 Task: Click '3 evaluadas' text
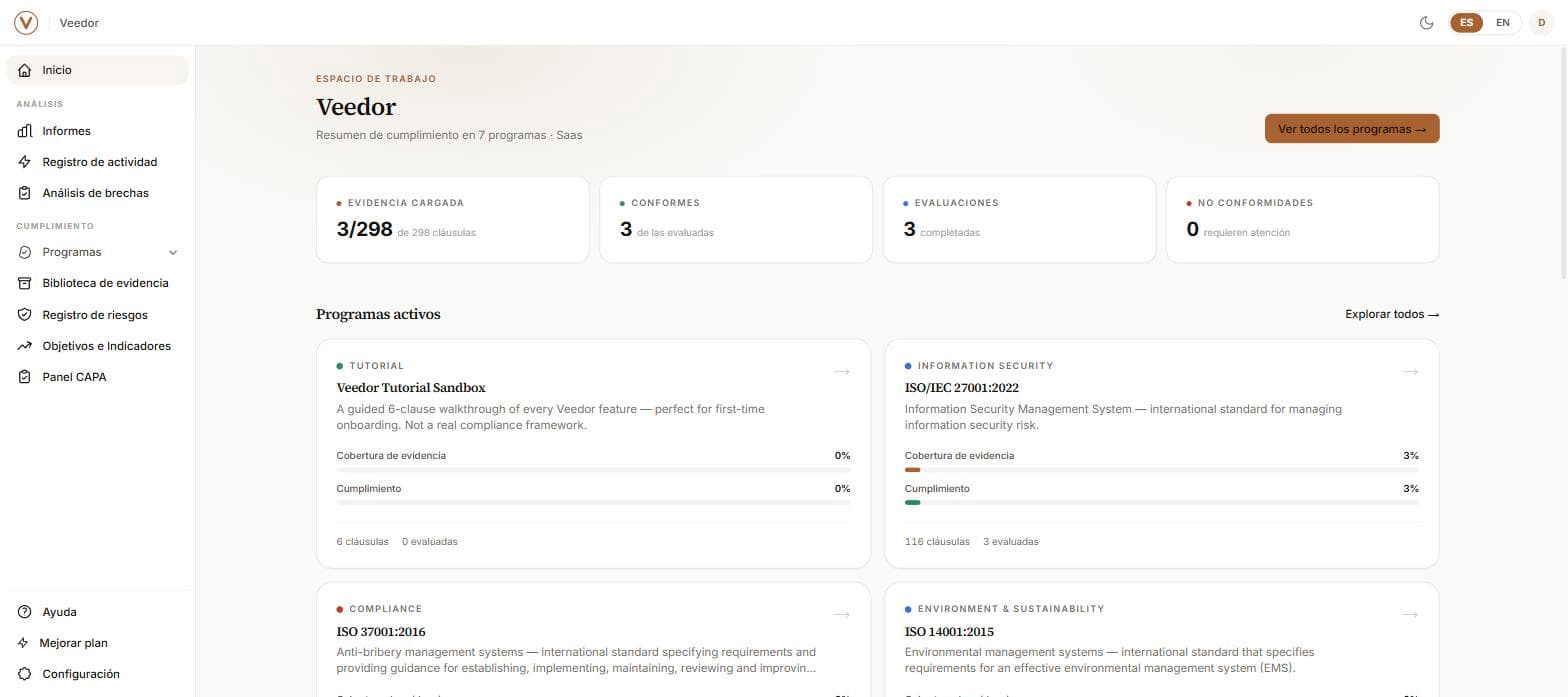(x=1011, y=542)
